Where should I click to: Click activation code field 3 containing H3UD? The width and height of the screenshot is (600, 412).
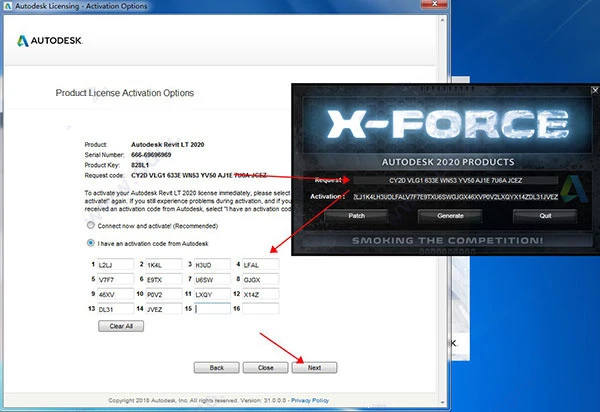212,265
